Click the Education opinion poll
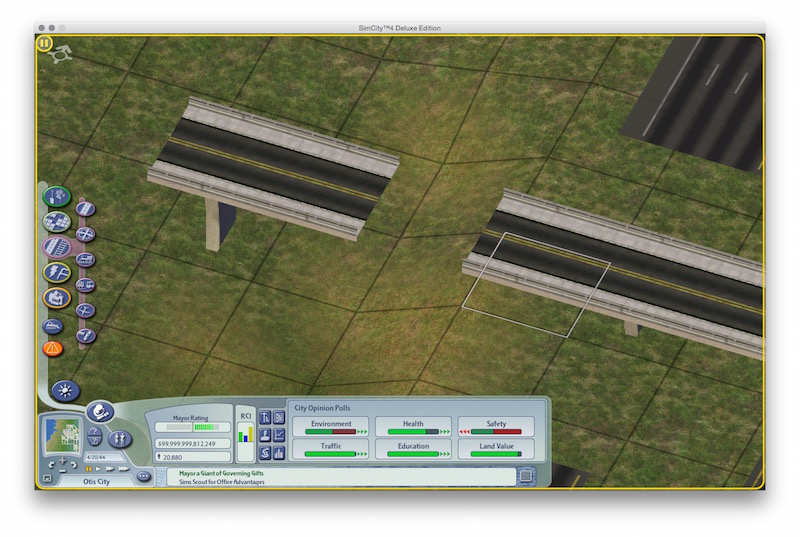Image resolution: width=800 pixels, height=537 pixels. pyautogui.click(x=413, y=449)
